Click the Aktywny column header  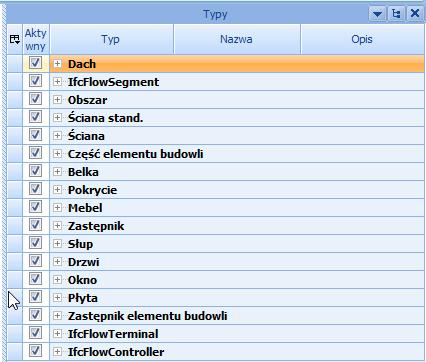click(36, 39)
